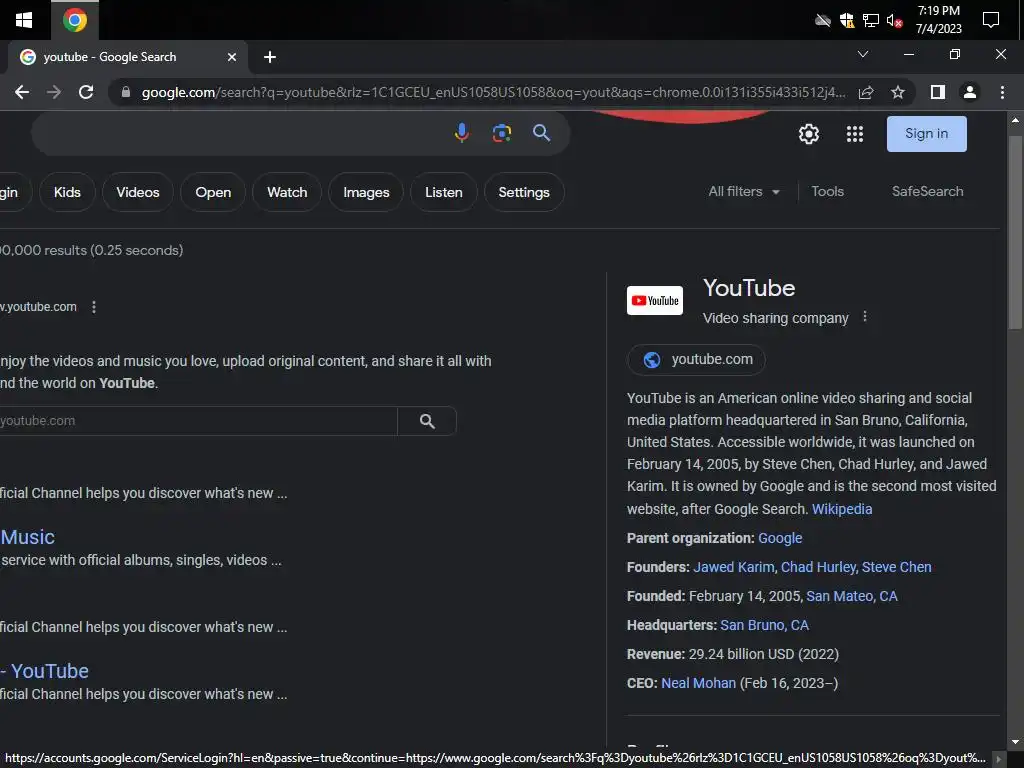
Task: Open the Tools option
Action: [x=827, y=191]
